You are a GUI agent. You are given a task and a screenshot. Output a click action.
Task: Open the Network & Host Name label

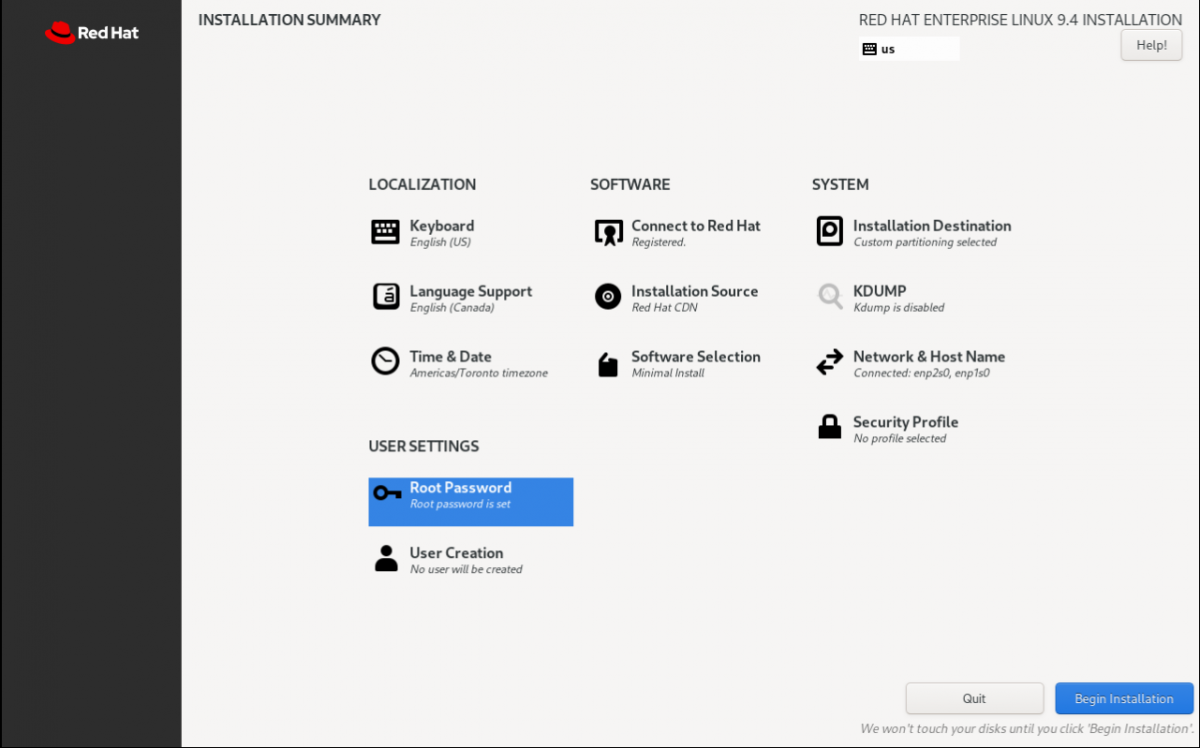pos(928,357)
